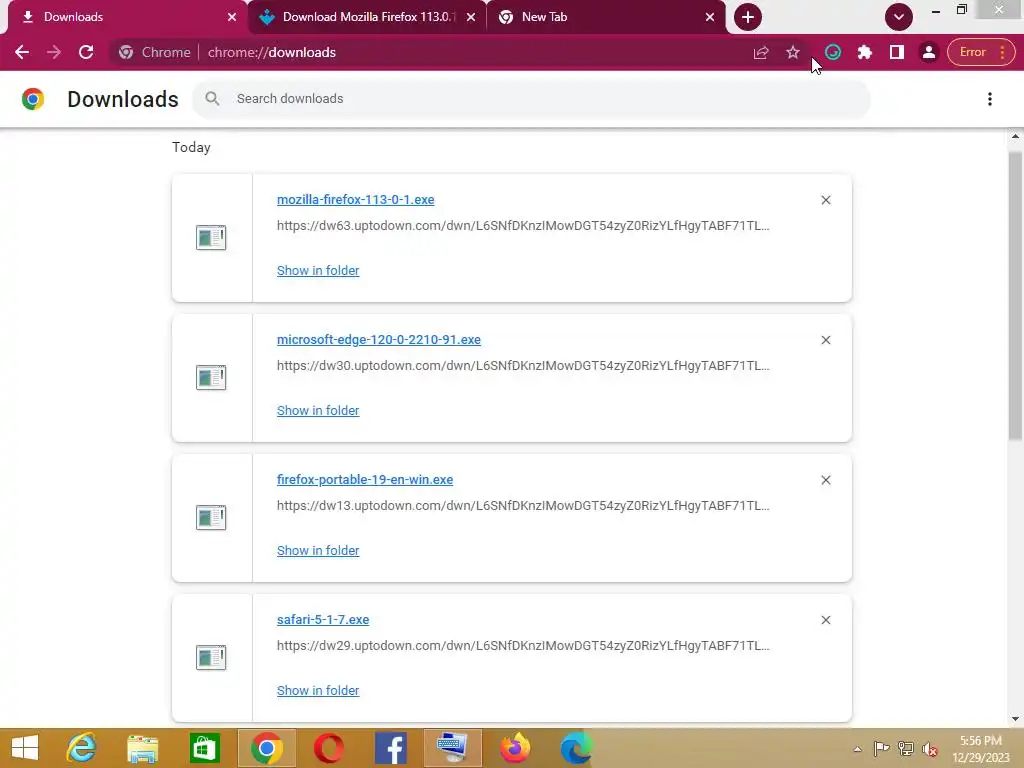Click the Chrome logo beside Downloads title
This screenshot has height=768, width=1024.
[x=33, y=99]
